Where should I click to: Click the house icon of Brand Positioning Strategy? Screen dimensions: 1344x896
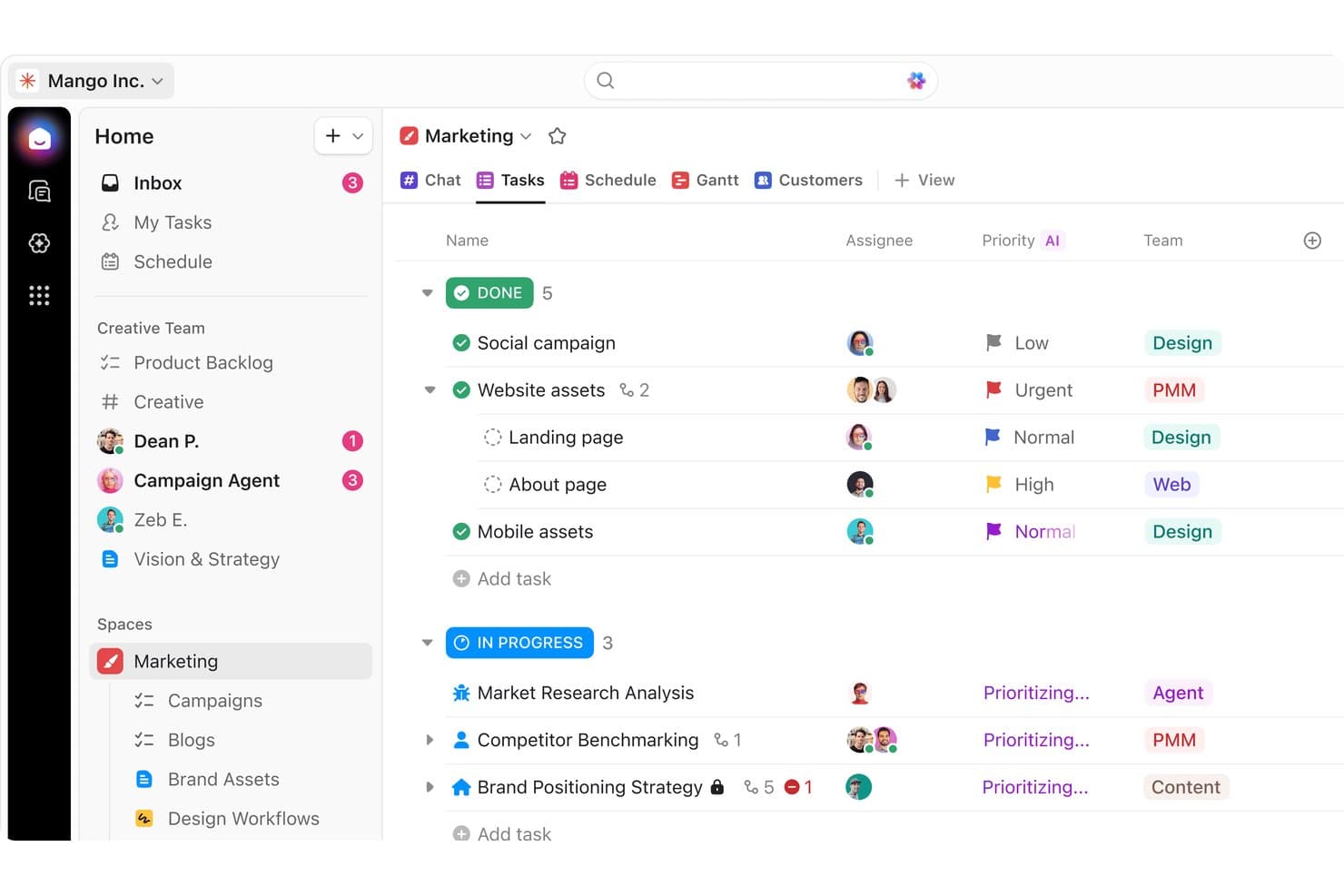click(x=461, y=787)
